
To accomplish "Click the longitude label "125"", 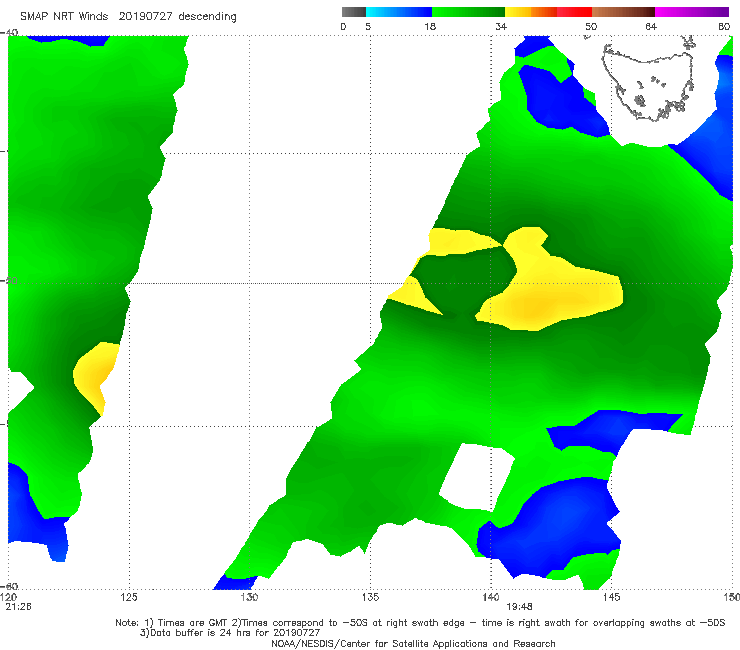I will click(129, 598).
